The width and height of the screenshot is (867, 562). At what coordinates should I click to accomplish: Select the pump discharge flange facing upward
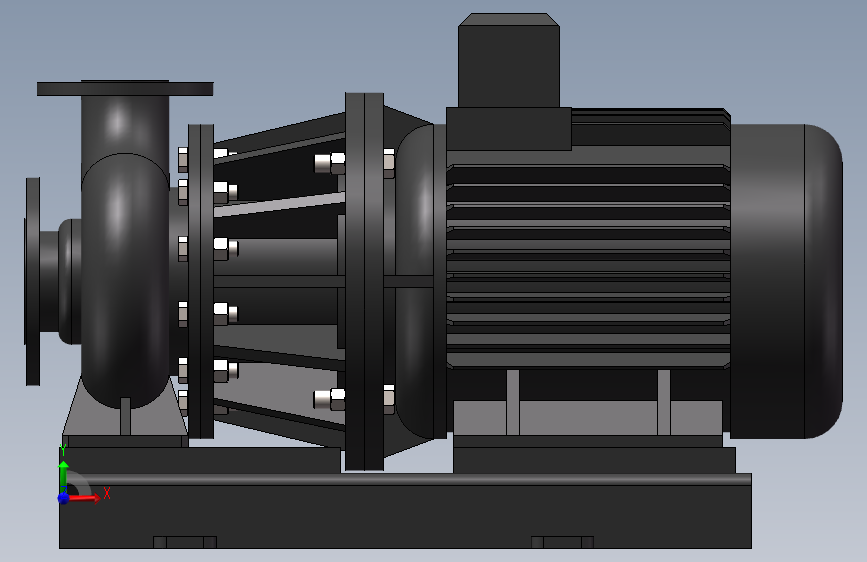[x=125, y=89]
